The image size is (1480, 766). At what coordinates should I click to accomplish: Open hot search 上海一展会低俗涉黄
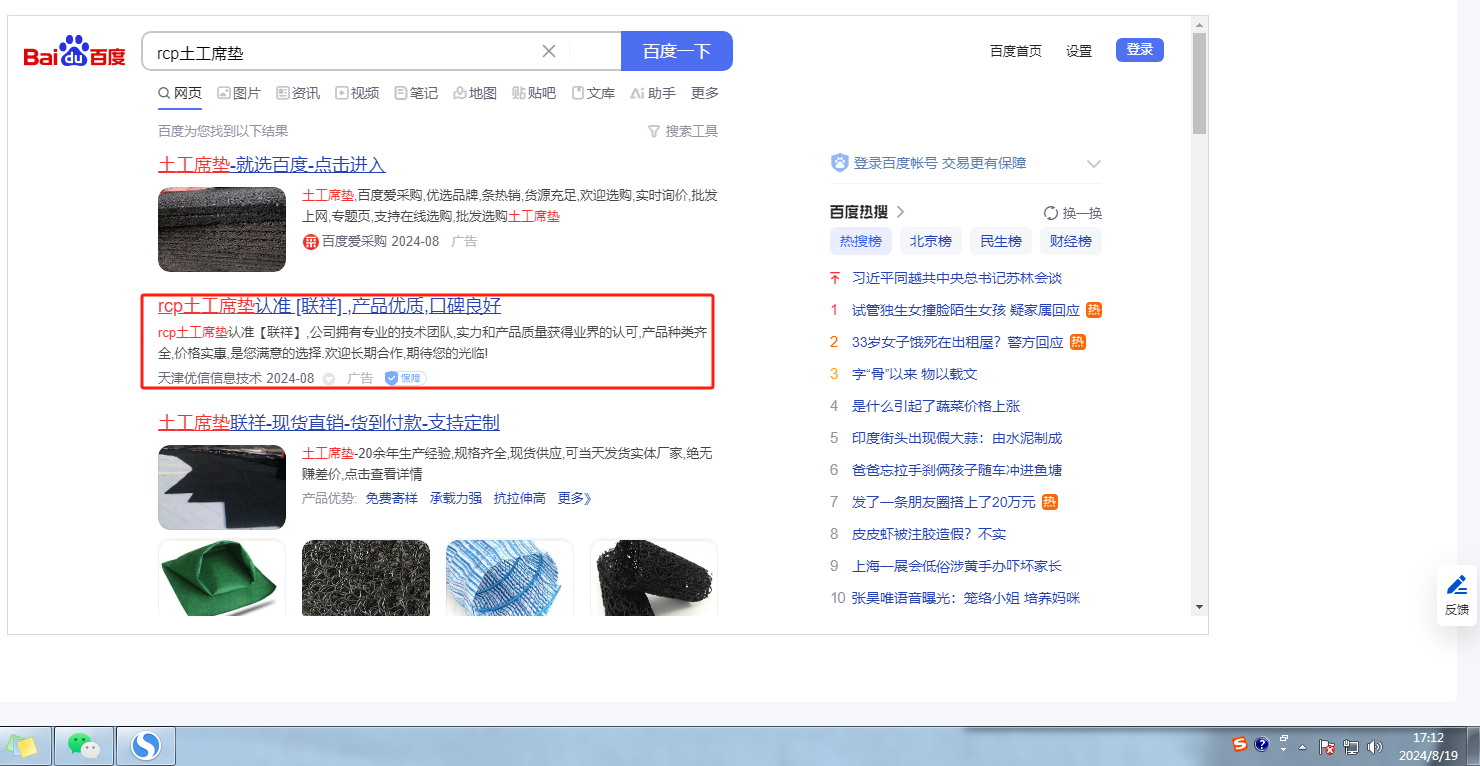[x=956, y=566]
